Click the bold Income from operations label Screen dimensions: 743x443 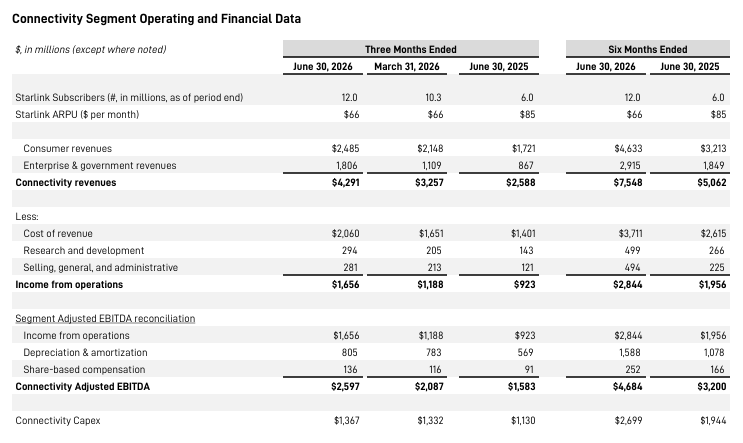click(69, 285)
